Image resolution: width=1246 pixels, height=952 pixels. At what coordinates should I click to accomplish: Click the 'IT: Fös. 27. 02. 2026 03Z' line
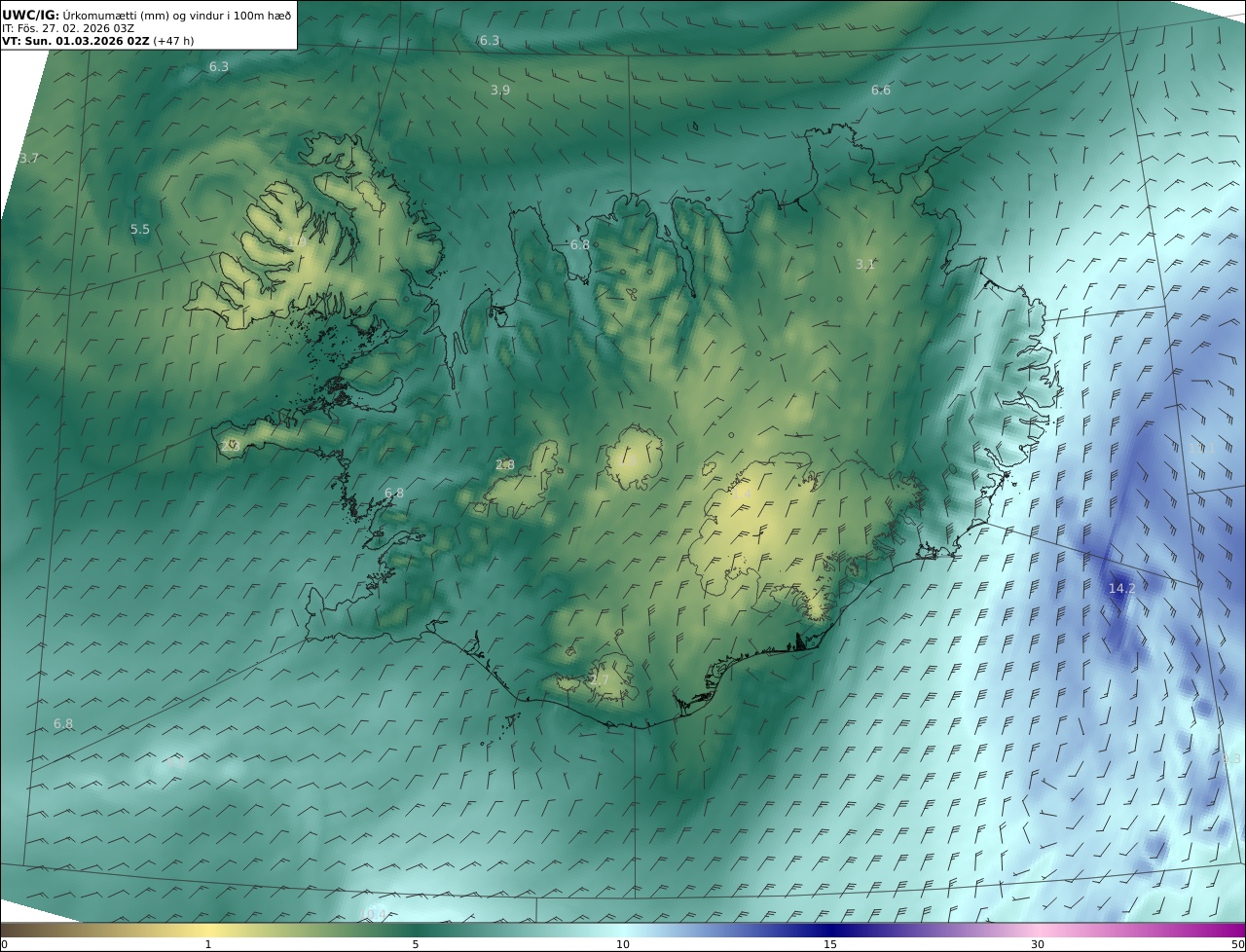coord(68,28)
